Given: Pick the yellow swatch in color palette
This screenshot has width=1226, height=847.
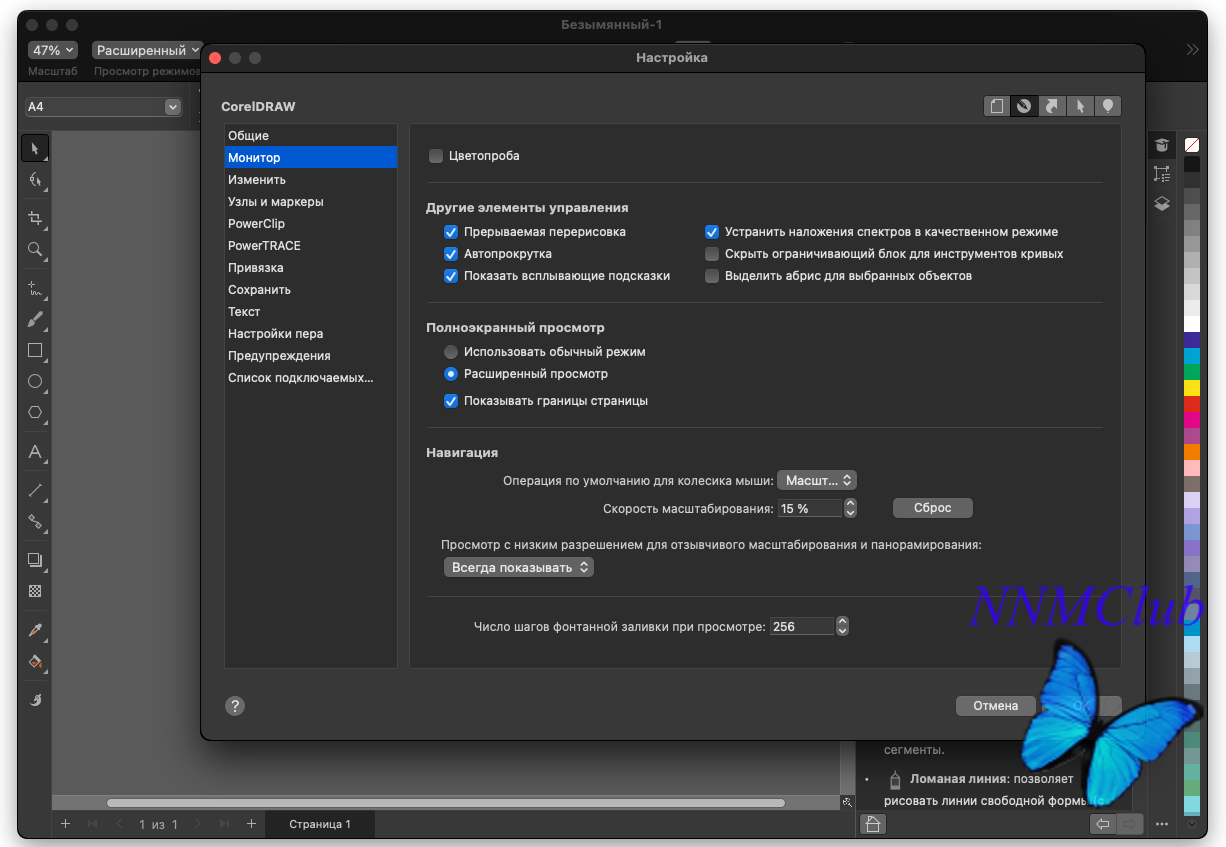Looking at the screenshot, I should click(1192, 388).
